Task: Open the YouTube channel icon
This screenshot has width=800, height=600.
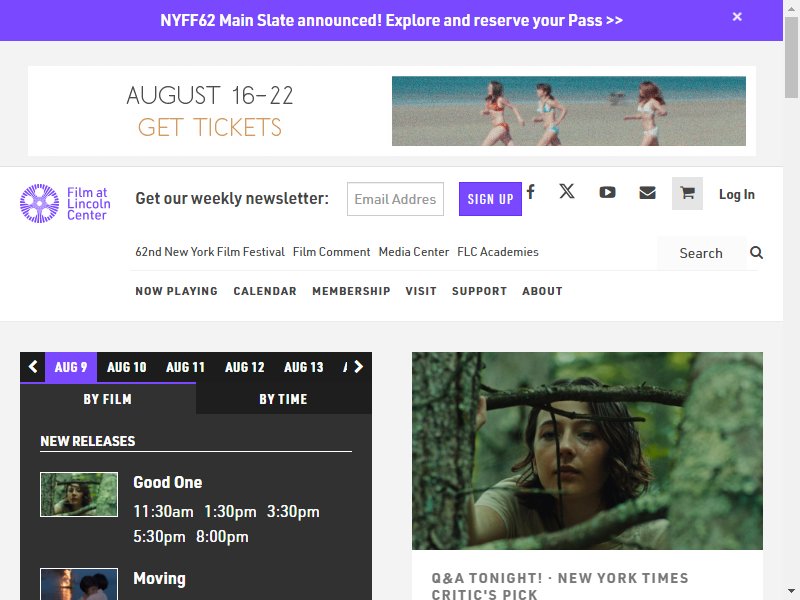Action: [x=607, y=192]
